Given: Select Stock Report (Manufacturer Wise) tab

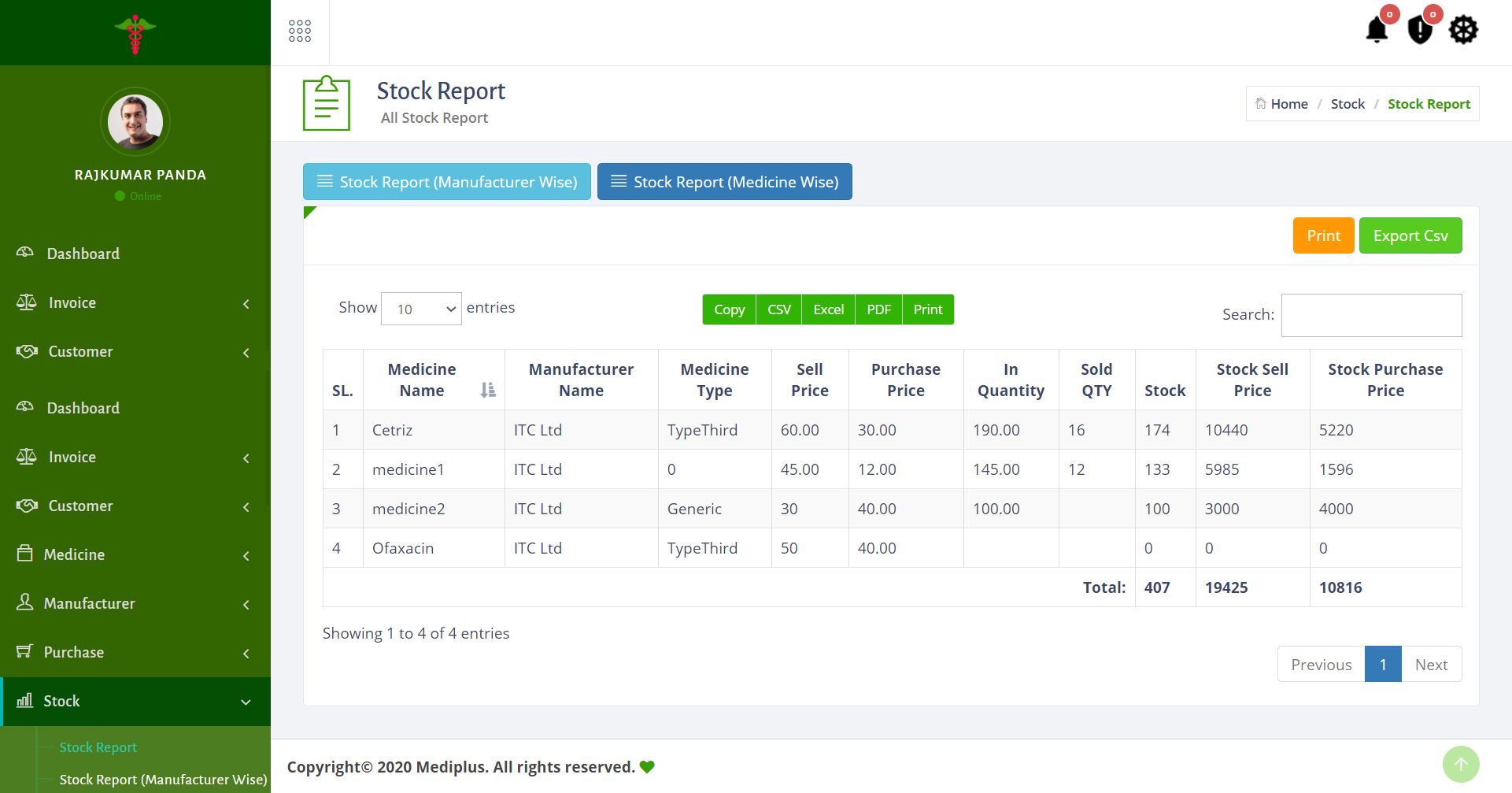Looking at the screenshot, I should coord(446,182).
